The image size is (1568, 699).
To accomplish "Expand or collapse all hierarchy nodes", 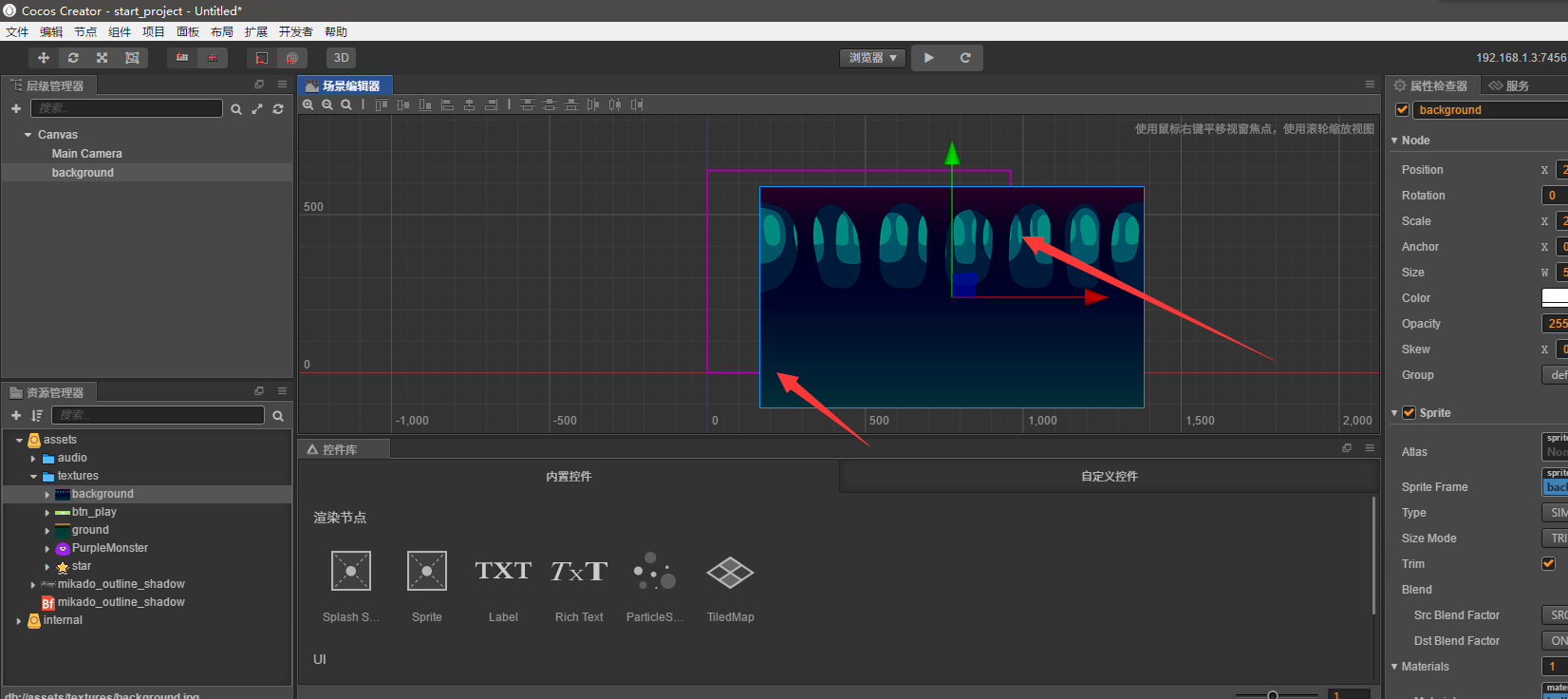I will [x=257, y=109].
